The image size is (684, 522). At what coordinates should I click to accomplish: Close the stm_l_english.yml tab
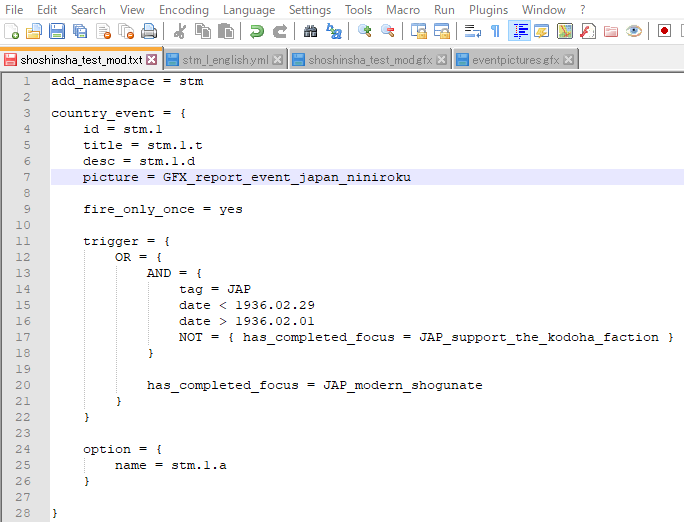pos(277,60)
